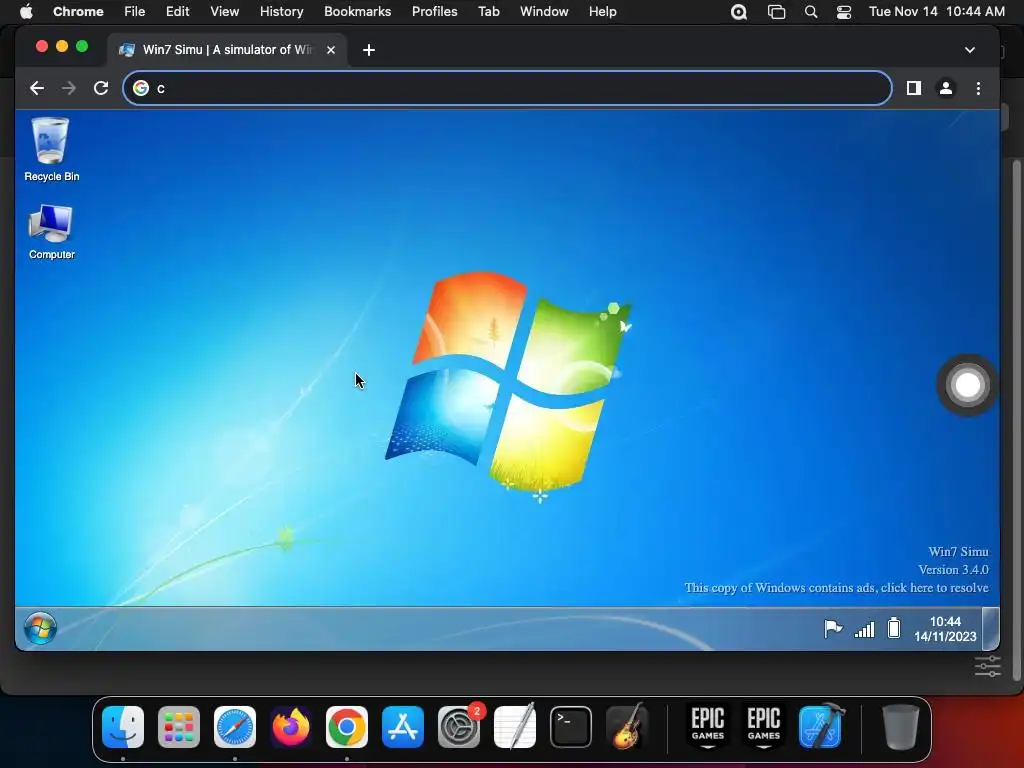Screen dimensions: 1024x768
Task: Open TextEdit in the Dock
Action: (515, 727)
